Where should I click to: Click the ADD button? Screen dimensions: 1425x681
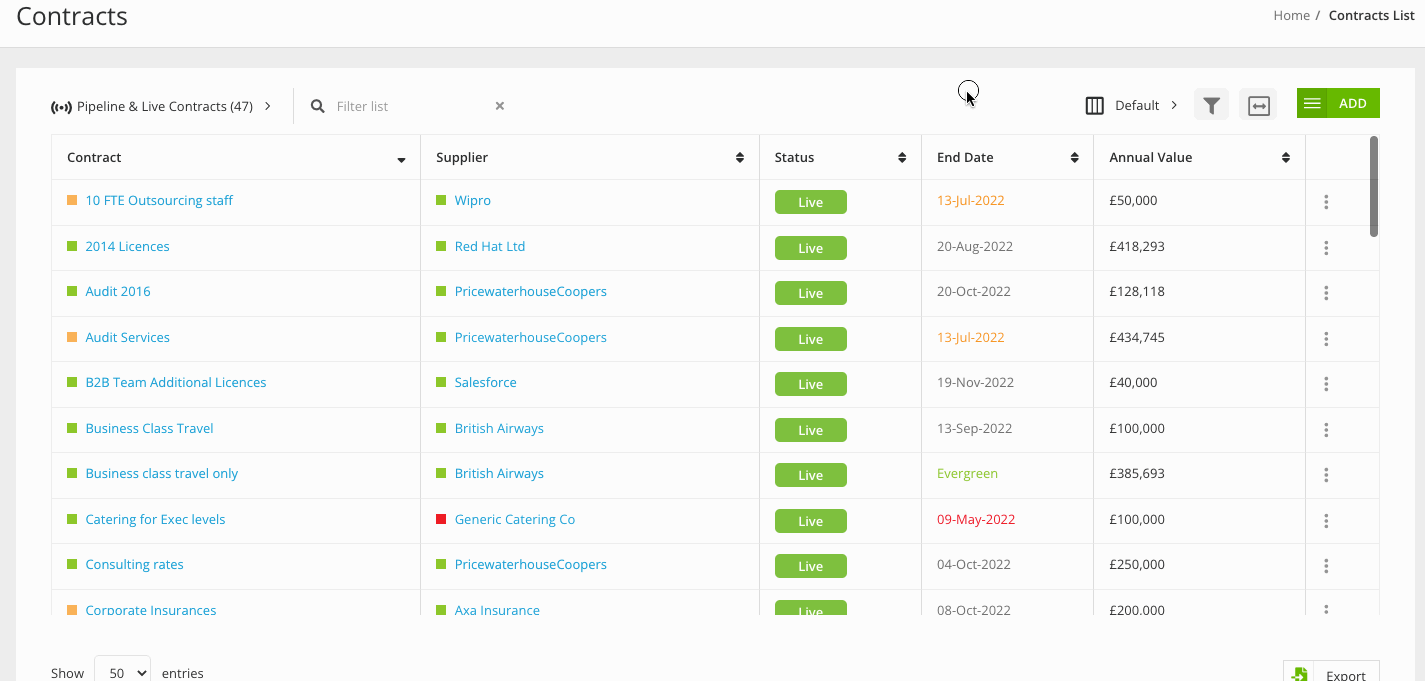pyautogui.click(x=1338, y=103)
